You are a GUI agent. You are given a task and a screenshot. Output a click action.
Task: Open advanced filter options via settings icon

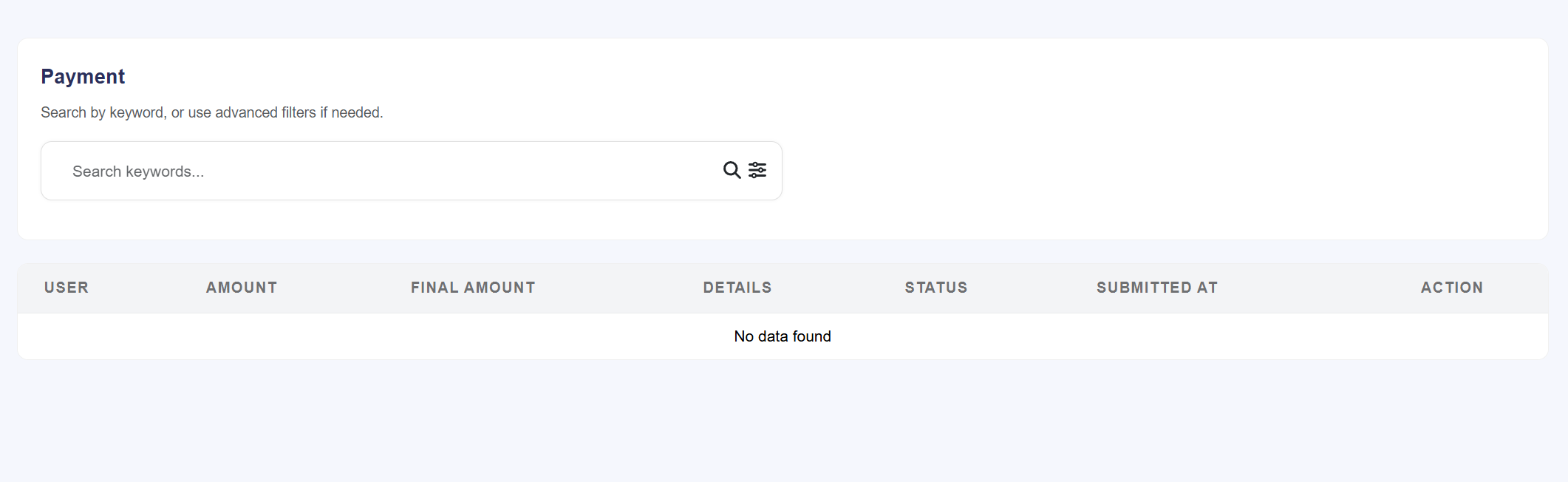tap(758, 170)
